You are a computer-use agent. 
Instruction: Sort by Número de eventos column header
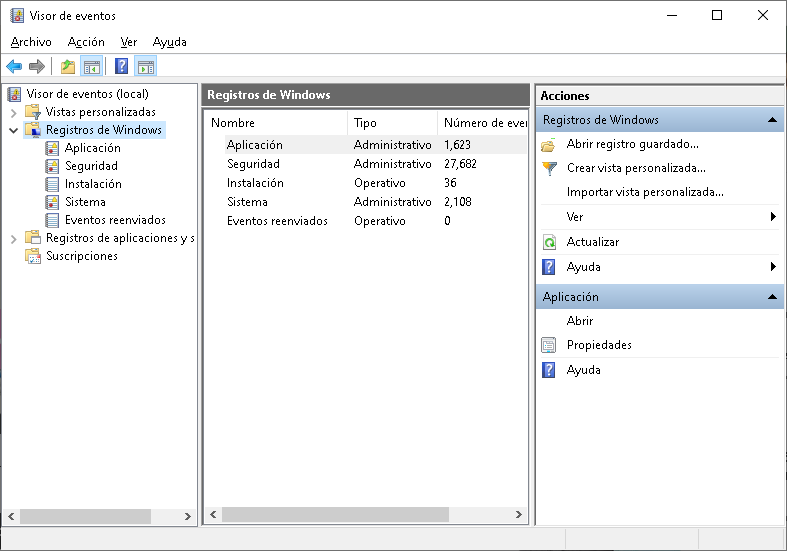point(482,123)
